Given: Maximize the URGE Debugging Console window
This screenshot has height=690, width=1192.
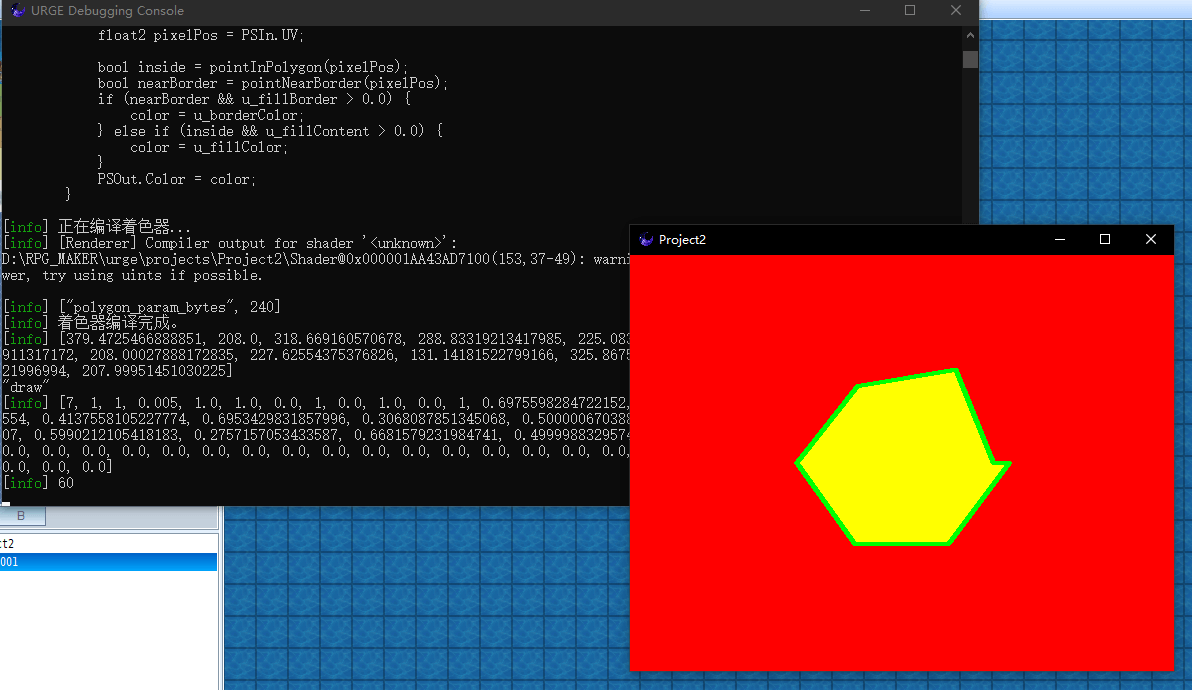Looking at the screenshot, I should click(910, 11).
